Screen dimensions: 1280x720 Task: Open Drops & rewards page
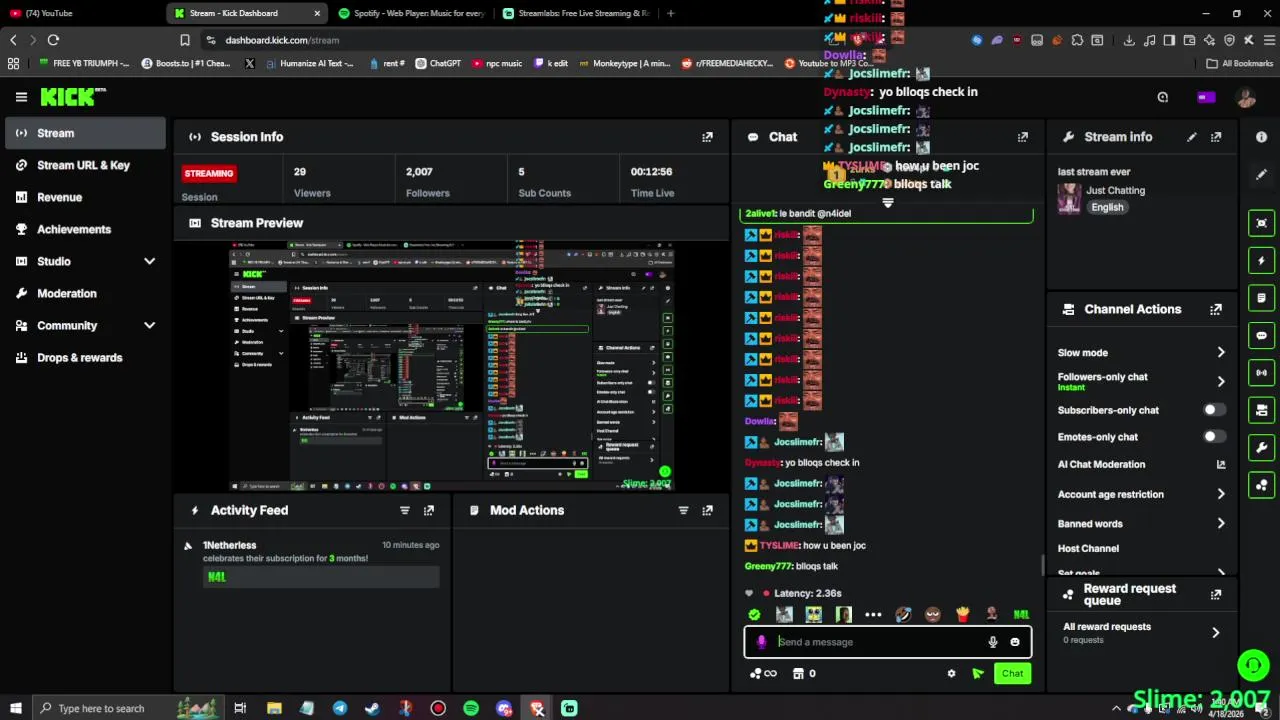point(85,358)
